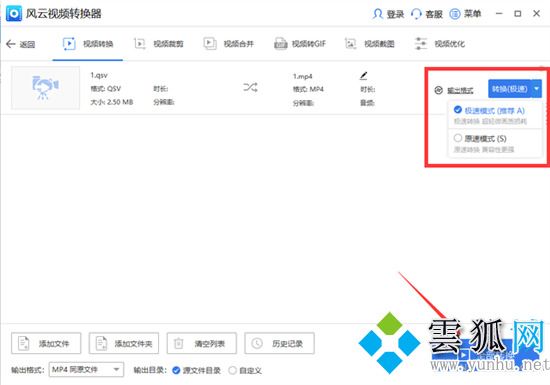Switch to the 视频截图 tab
550x385 pixels.
point(370,44)
